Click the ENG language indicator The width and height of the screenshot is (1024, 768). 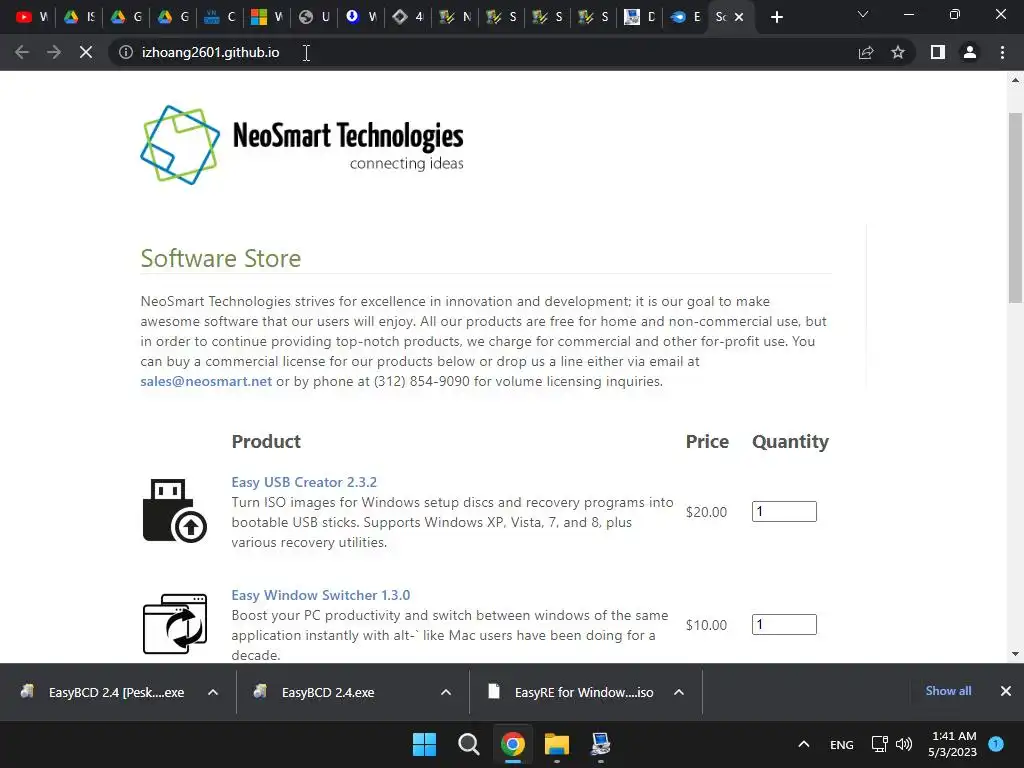click(x=842, y=744)
